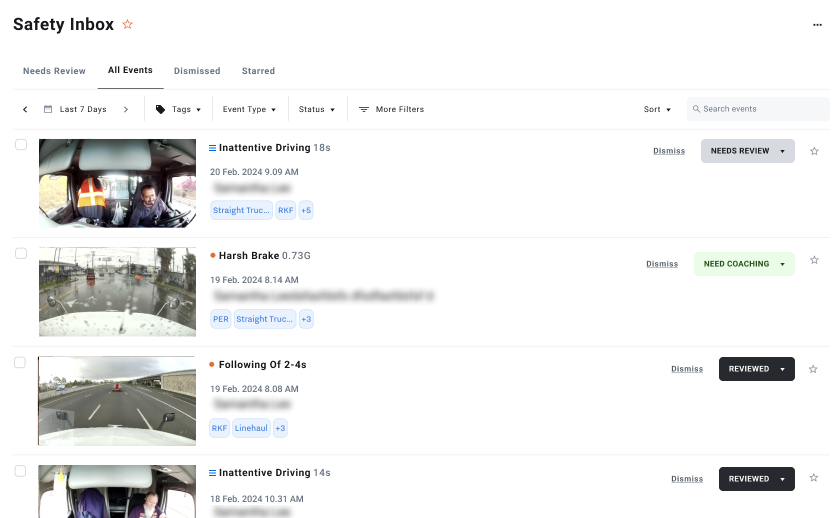The width and height of the screenshot is (836, 518).
Task: Click the 20 Feb. 2024 9.09 AM timestamp
Action: point(254,172)
